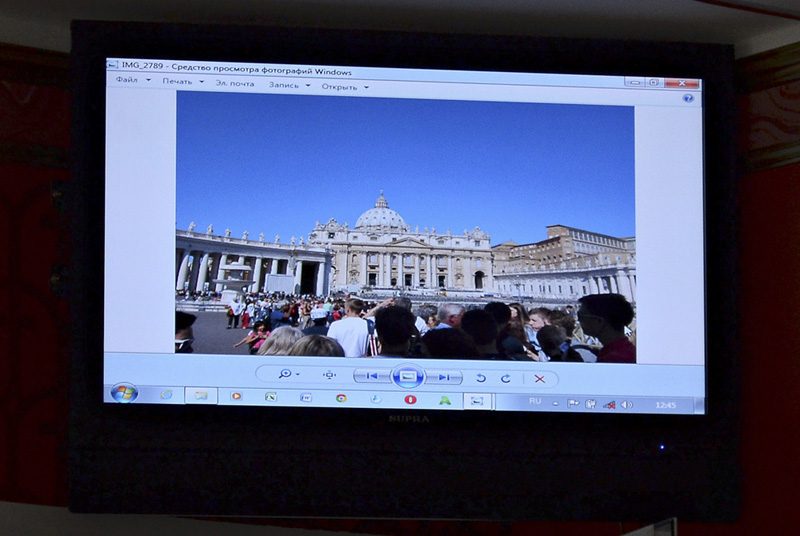Click the RU language indicator
This screenshot has height=536, width=800.
[x=535, y=401]
